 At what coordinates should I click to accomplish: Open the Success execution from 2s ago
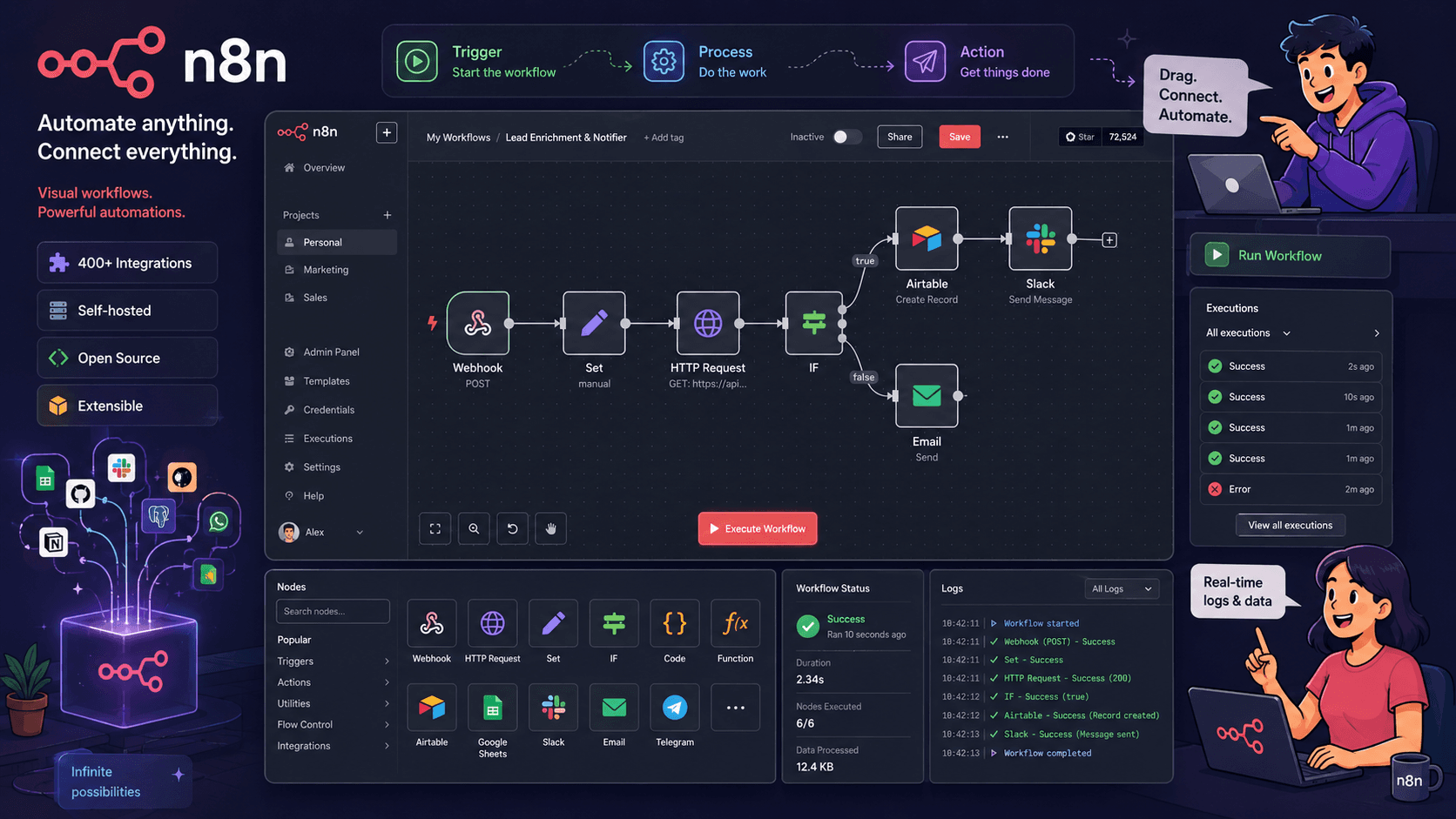coord(1291,366)
